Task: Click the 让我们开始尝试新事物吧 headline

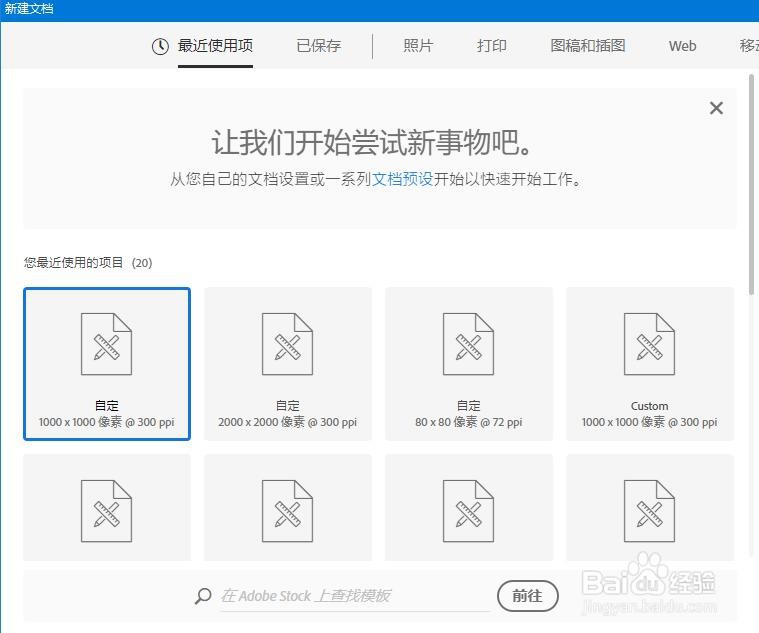Action: pyautogui.click(x=372, y=143)
